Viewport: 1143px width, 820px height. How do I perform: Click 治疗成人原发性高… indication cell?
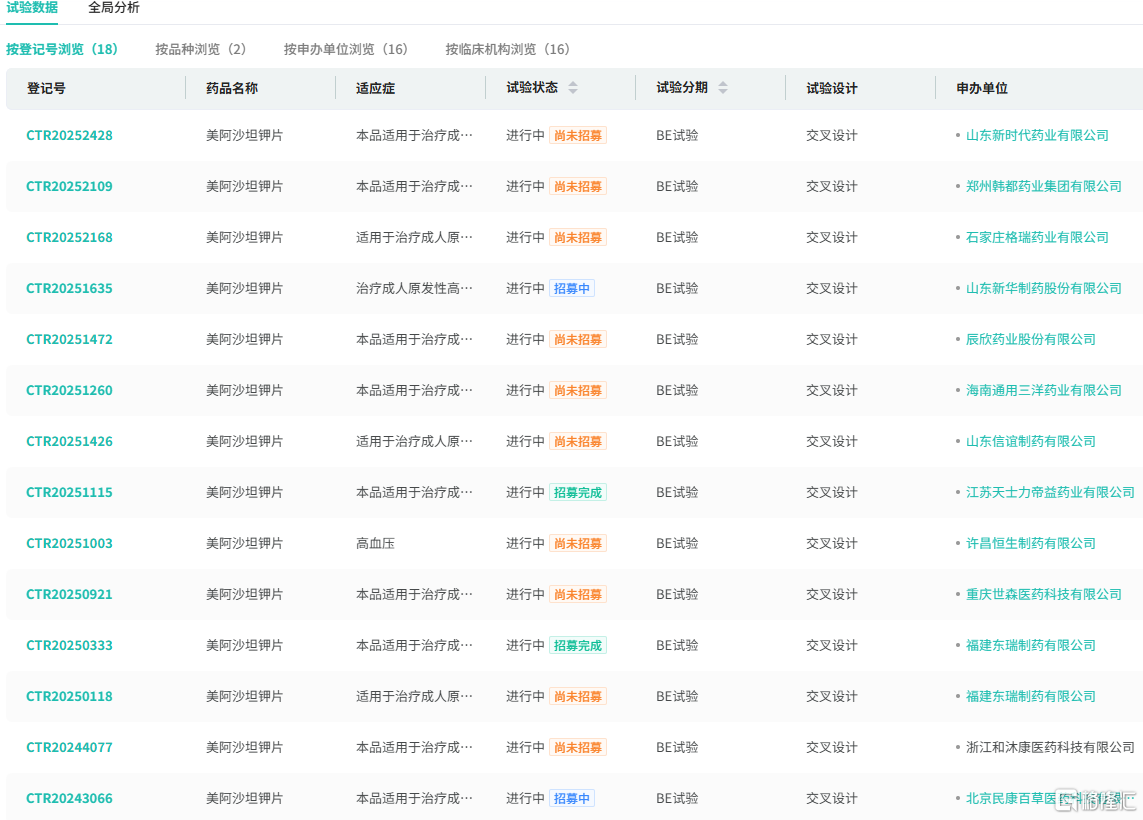tap(414, 289)
